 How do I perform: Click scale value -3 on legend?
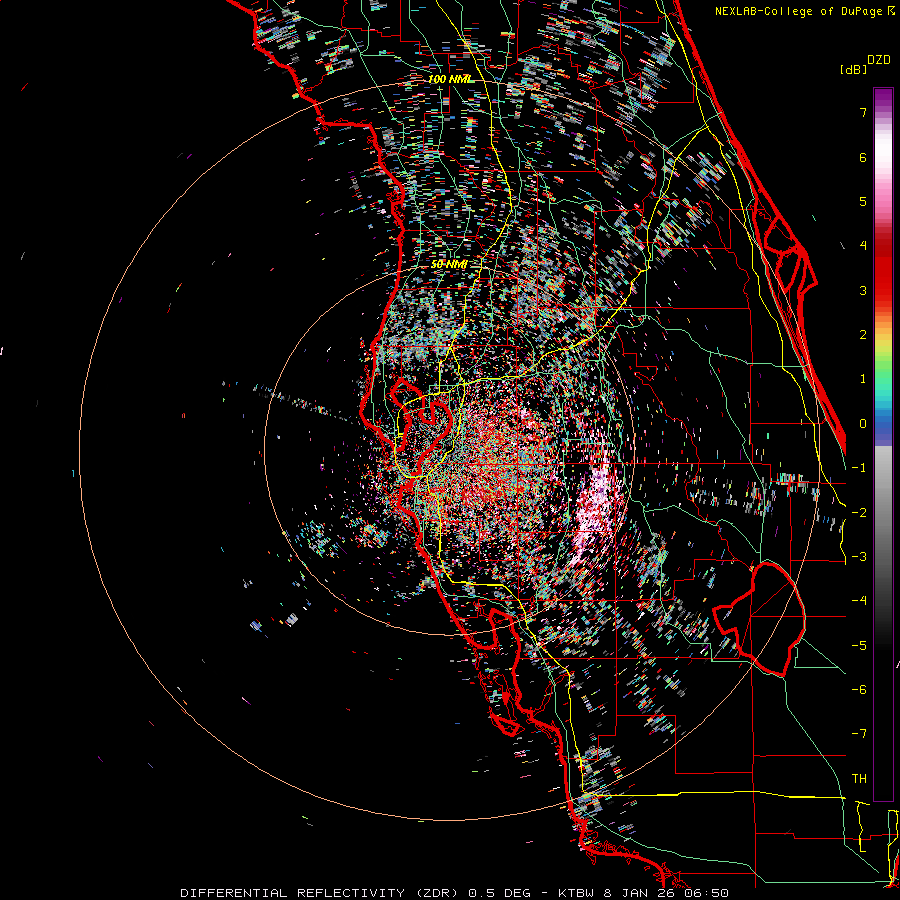click(x=859, y=557)
